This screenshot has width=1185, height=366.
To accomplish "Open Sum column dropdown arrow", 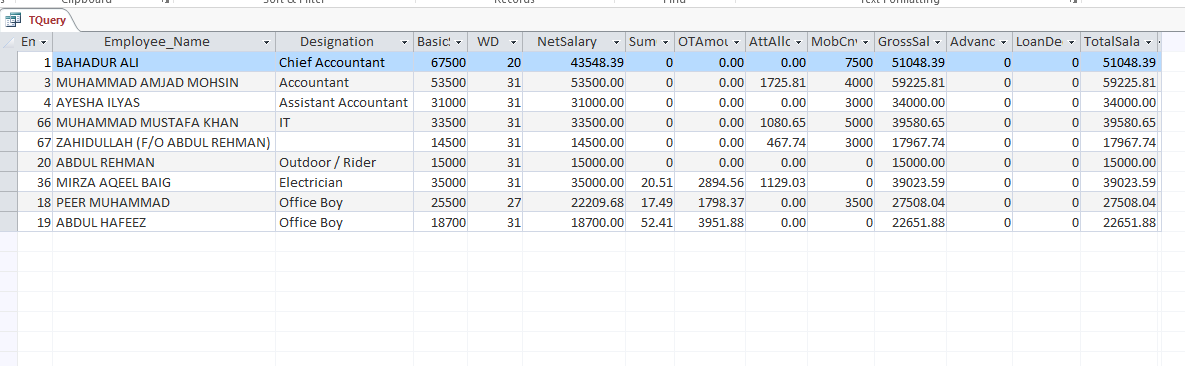I will pyautogui.click(x=665, y=42).
